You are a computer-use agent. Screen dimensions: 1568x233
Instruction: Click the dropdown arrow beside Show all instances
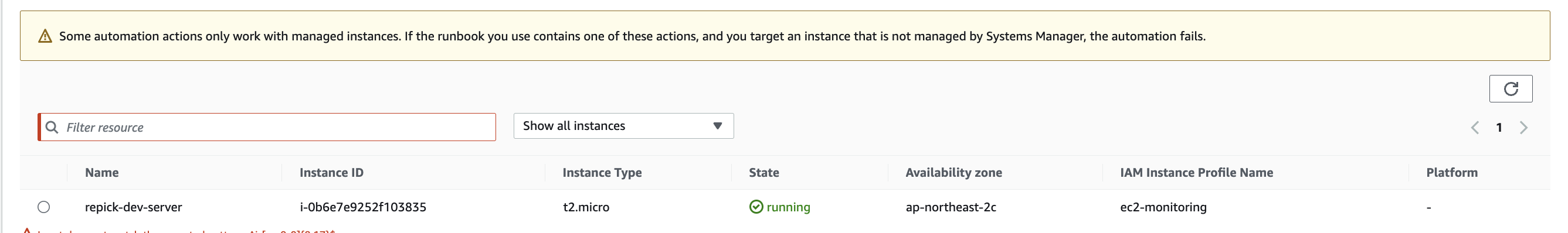point(718,126)
